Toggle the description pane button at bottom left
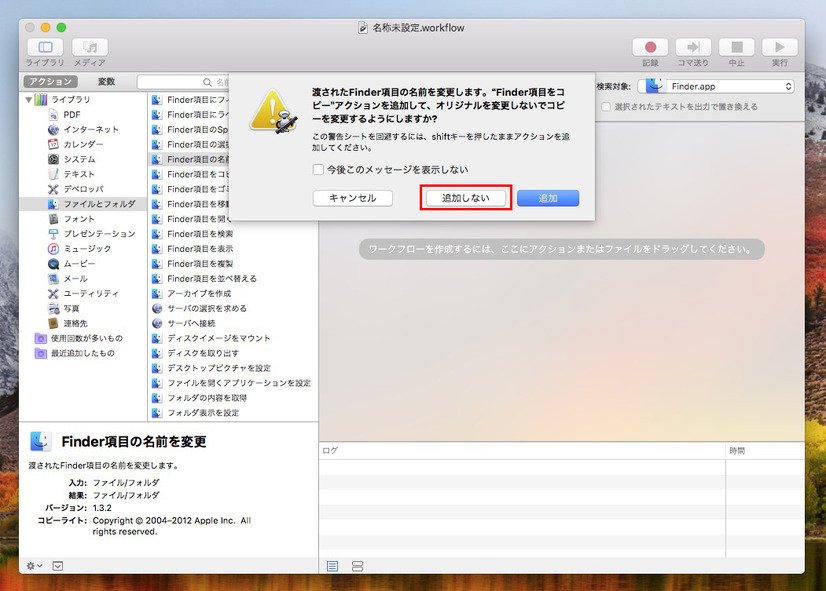826x591 pixels. tap(58, 566)
